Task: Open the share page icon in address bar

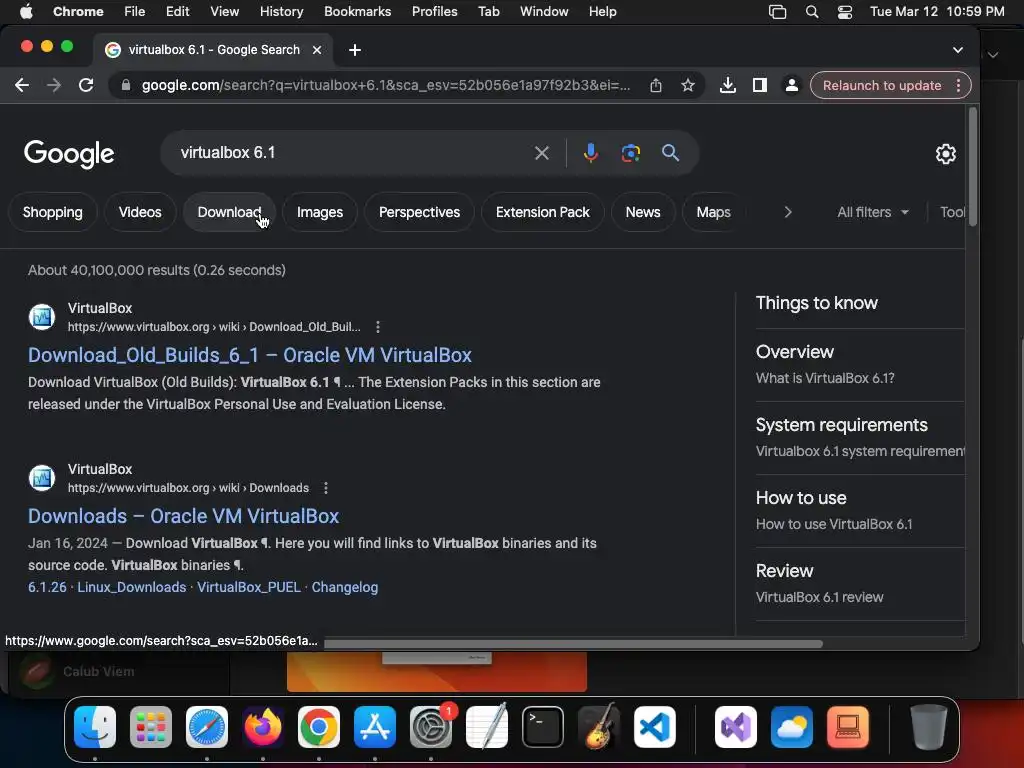Action: click(656, 85)
